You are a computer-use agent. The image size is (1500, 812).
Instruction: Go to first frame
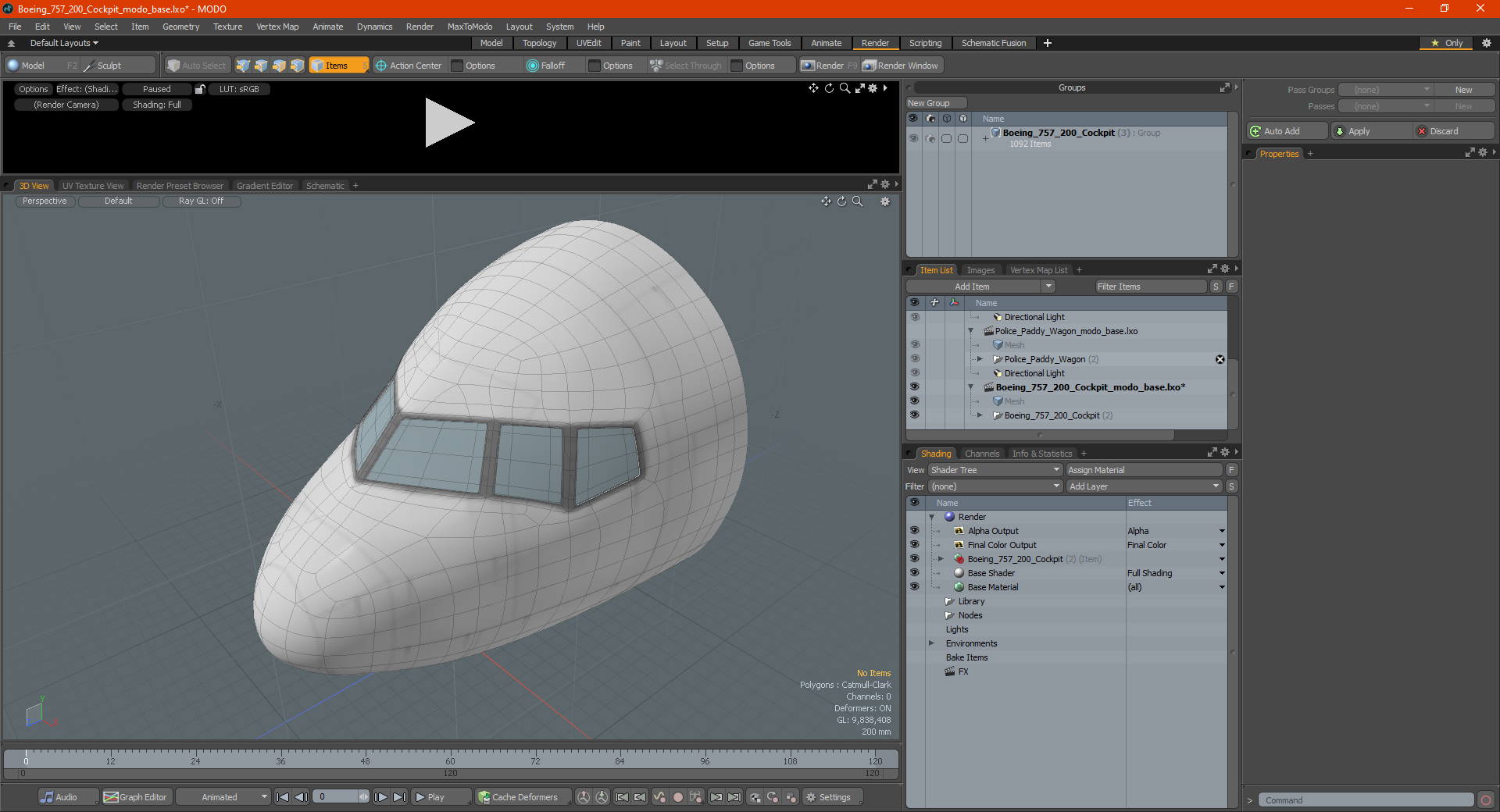[283, 797]
